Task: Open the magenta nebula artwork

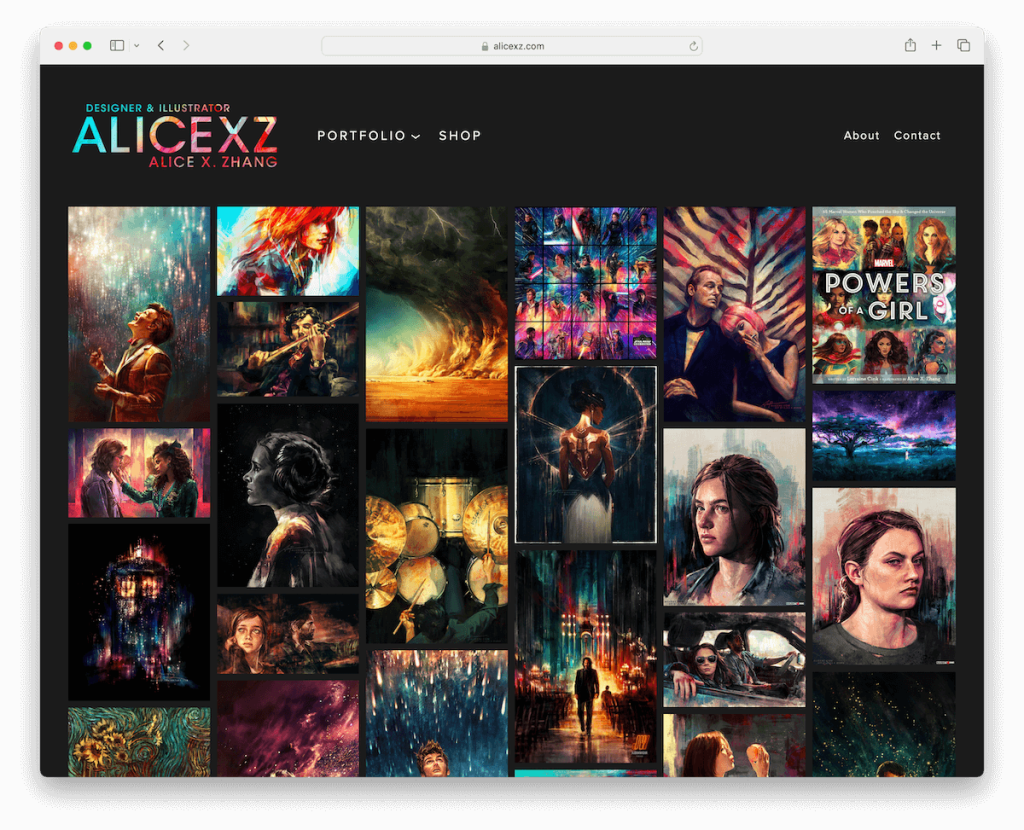Action: click(x=288, y=728)
